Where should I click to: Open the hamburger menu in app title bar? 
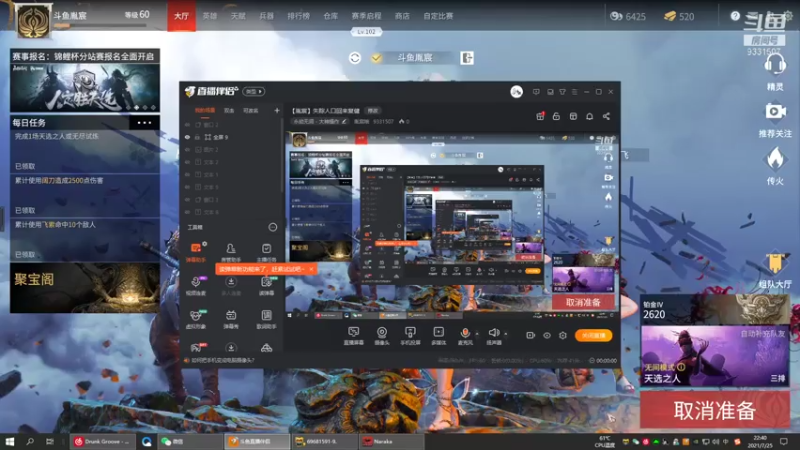point(574,92)
